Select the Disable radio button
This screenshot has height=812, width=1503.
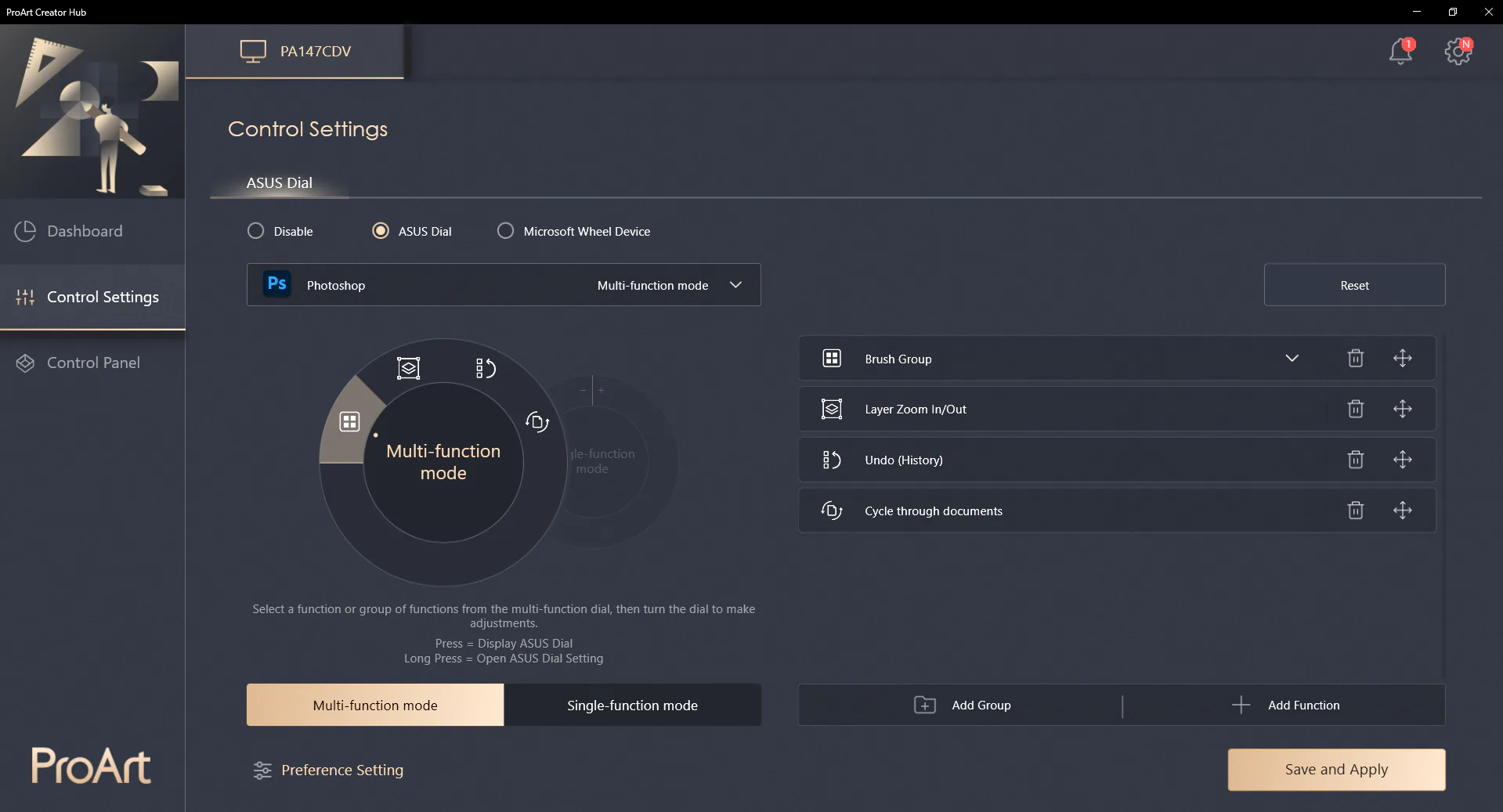(x=255, y=231)
